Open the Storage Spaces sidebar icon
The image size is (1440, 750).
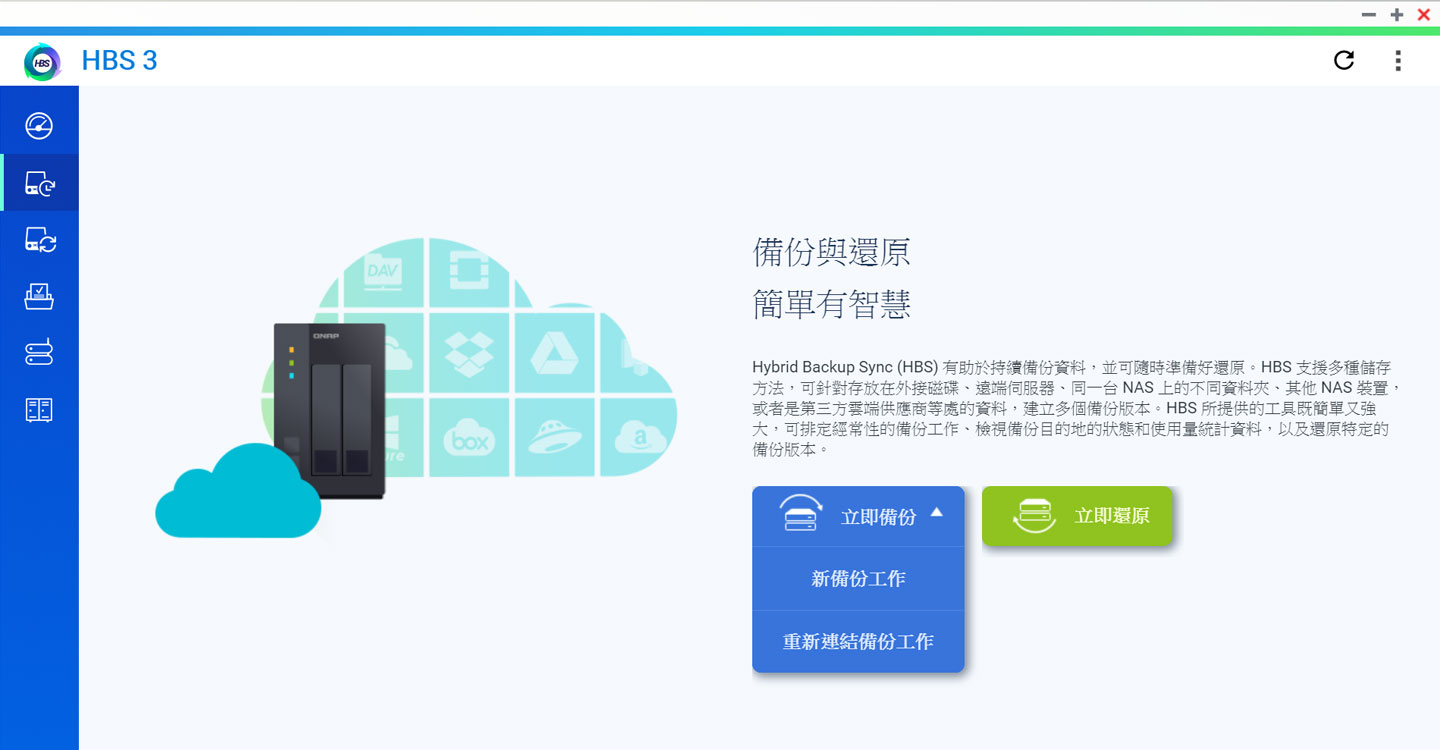point(39,353)
